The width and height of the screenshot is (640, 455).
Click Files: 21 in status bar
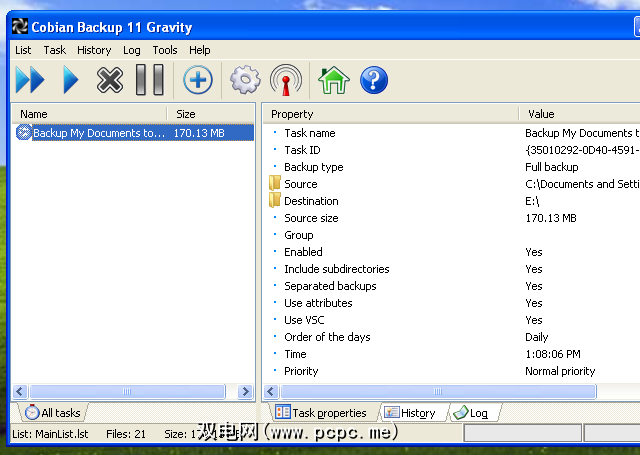click(126, 434)
